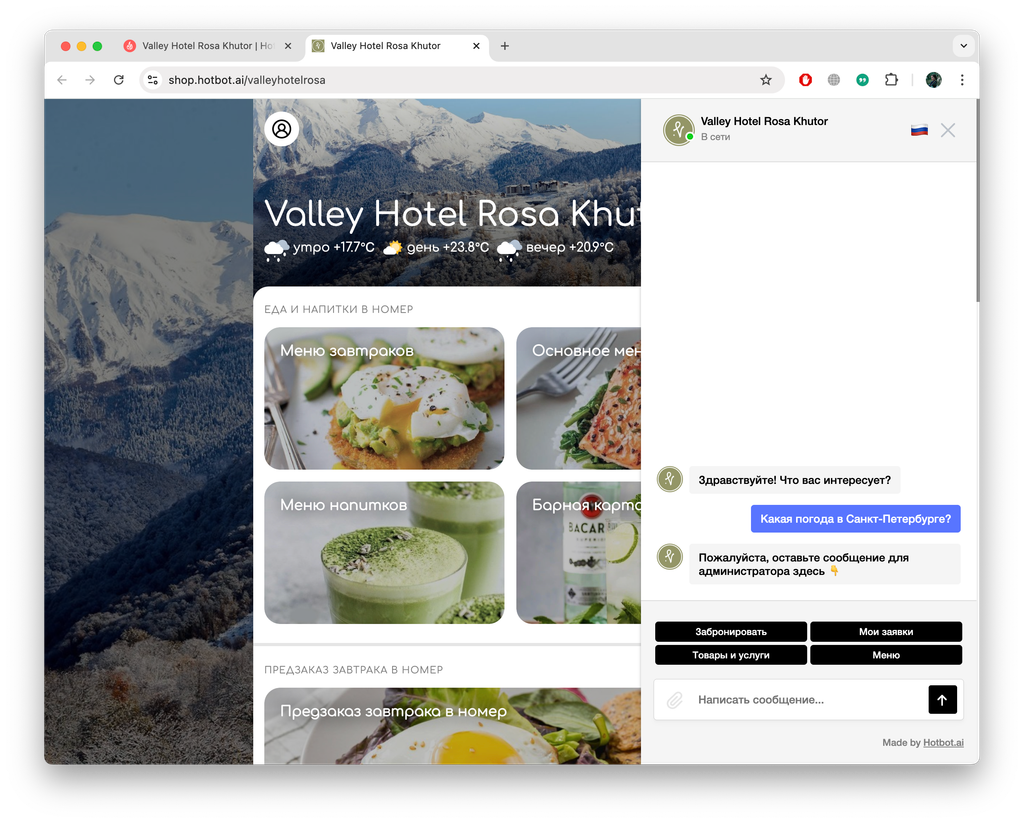Open the Меню завтраков card
Image resolution: width=1024 pixels, height=823 pixels.
(384, 398)
